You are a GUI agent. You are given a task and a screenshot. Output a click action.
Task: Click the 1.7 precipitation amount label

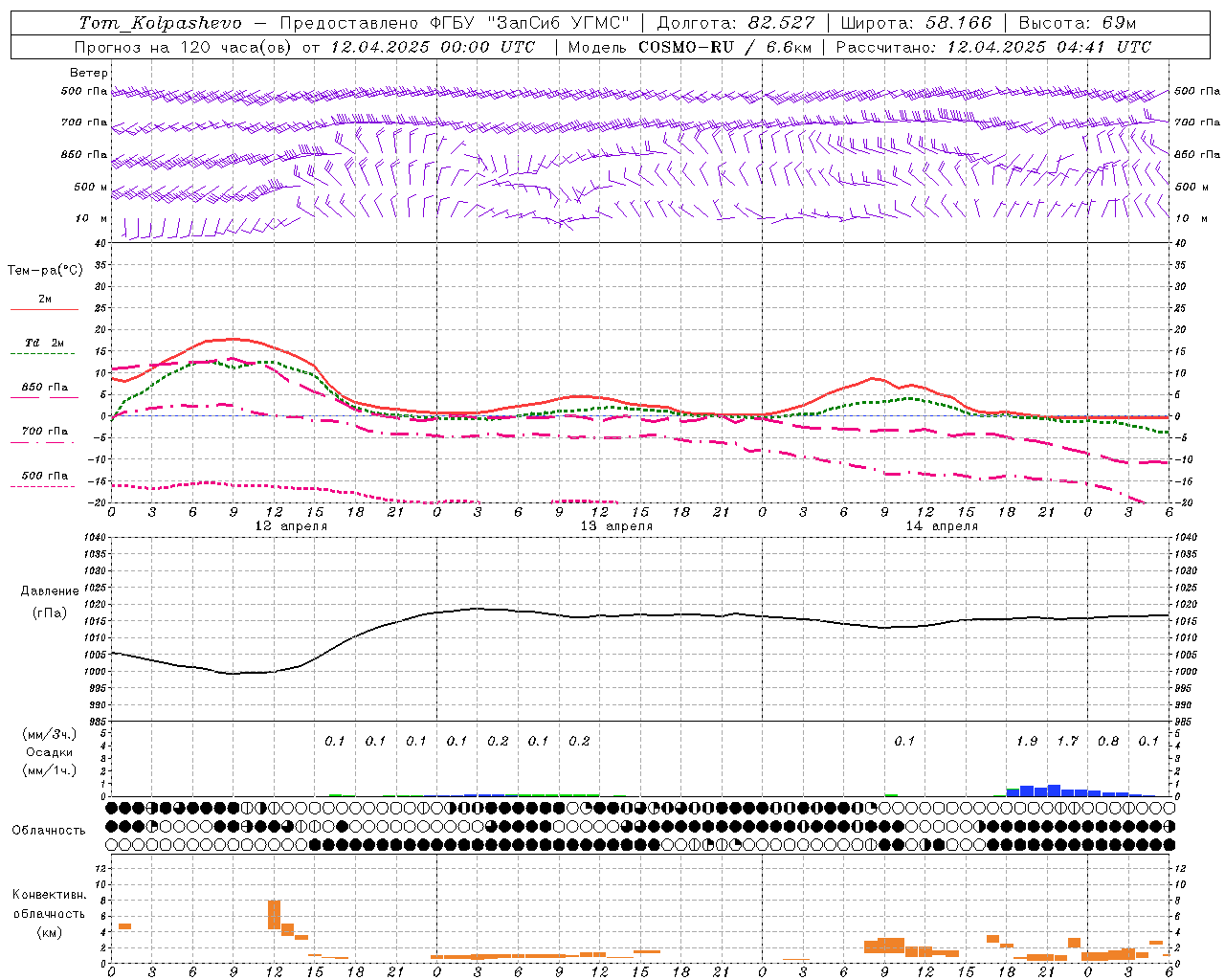click(x=1067, y=741)
